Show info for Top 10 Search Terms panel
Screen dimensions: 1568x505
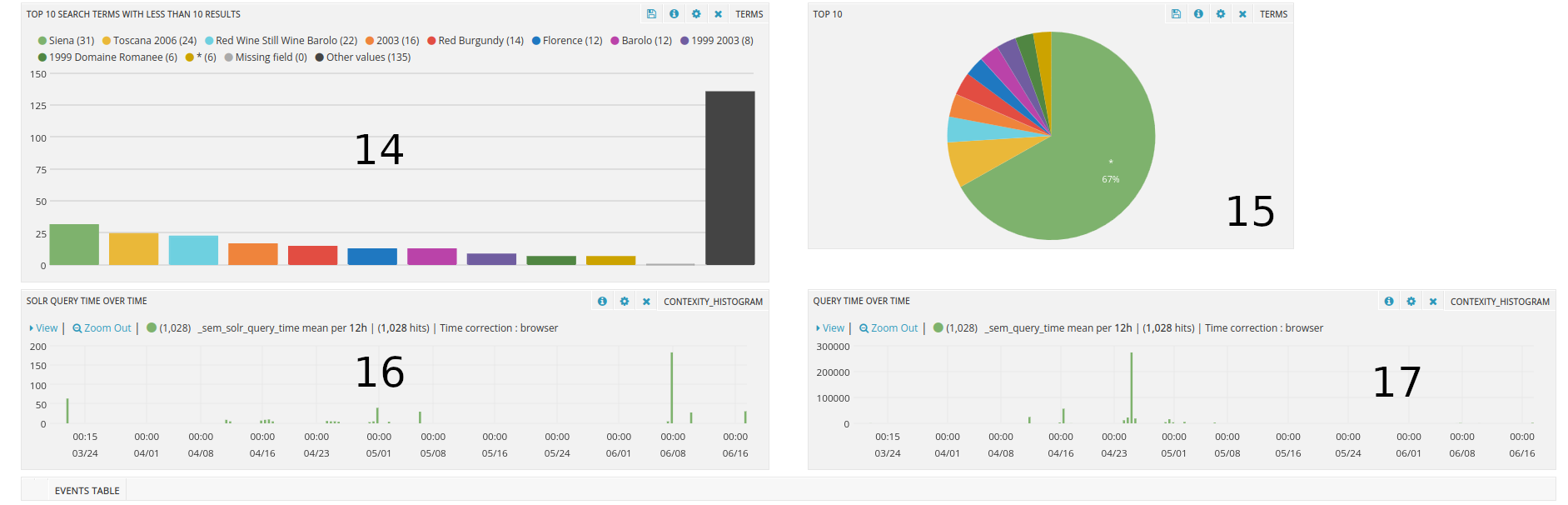[x=674, y=14]
